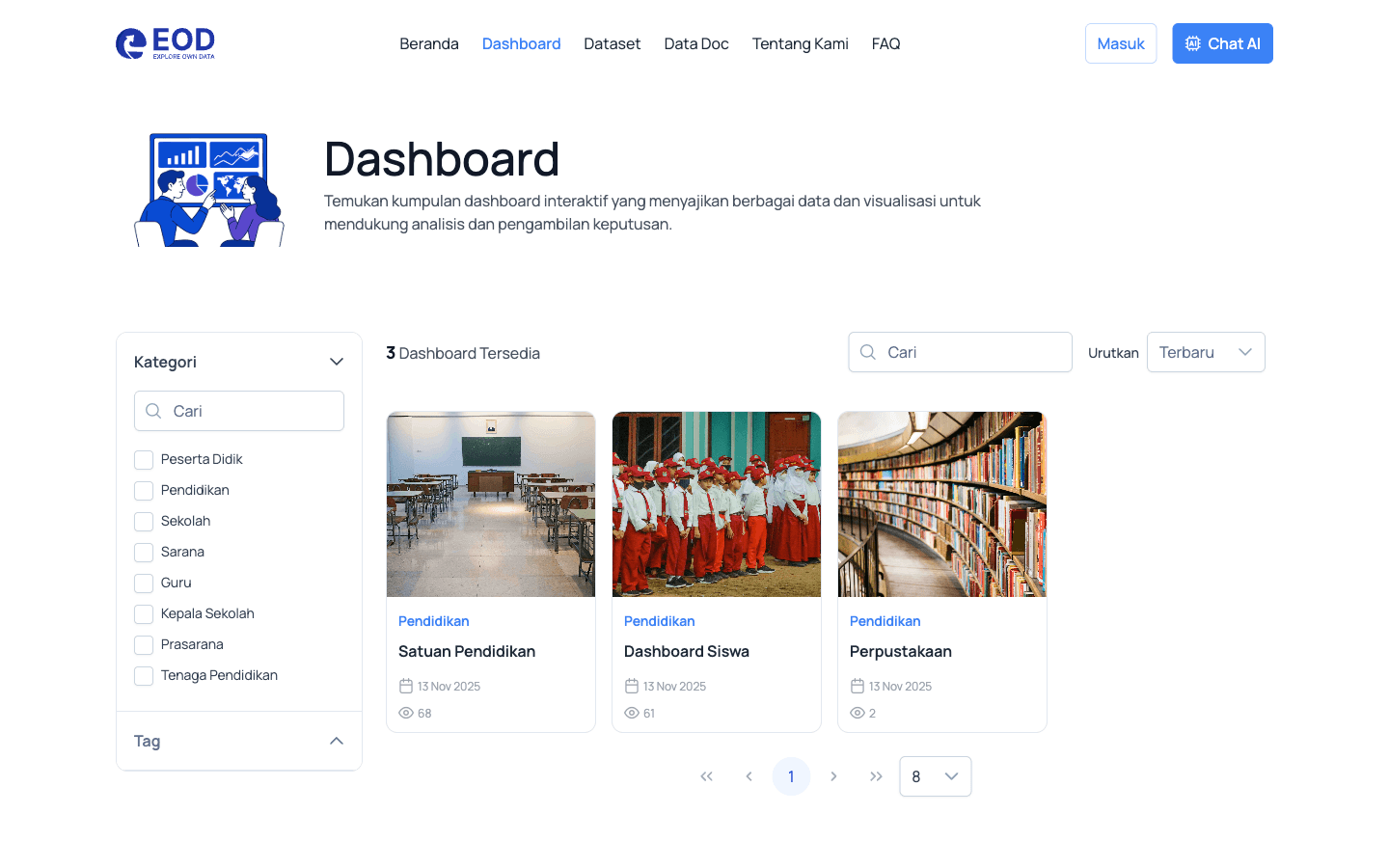Click the calendar icon on Perpustakaan card
1389x868 pixels.
tap(858, 686)
